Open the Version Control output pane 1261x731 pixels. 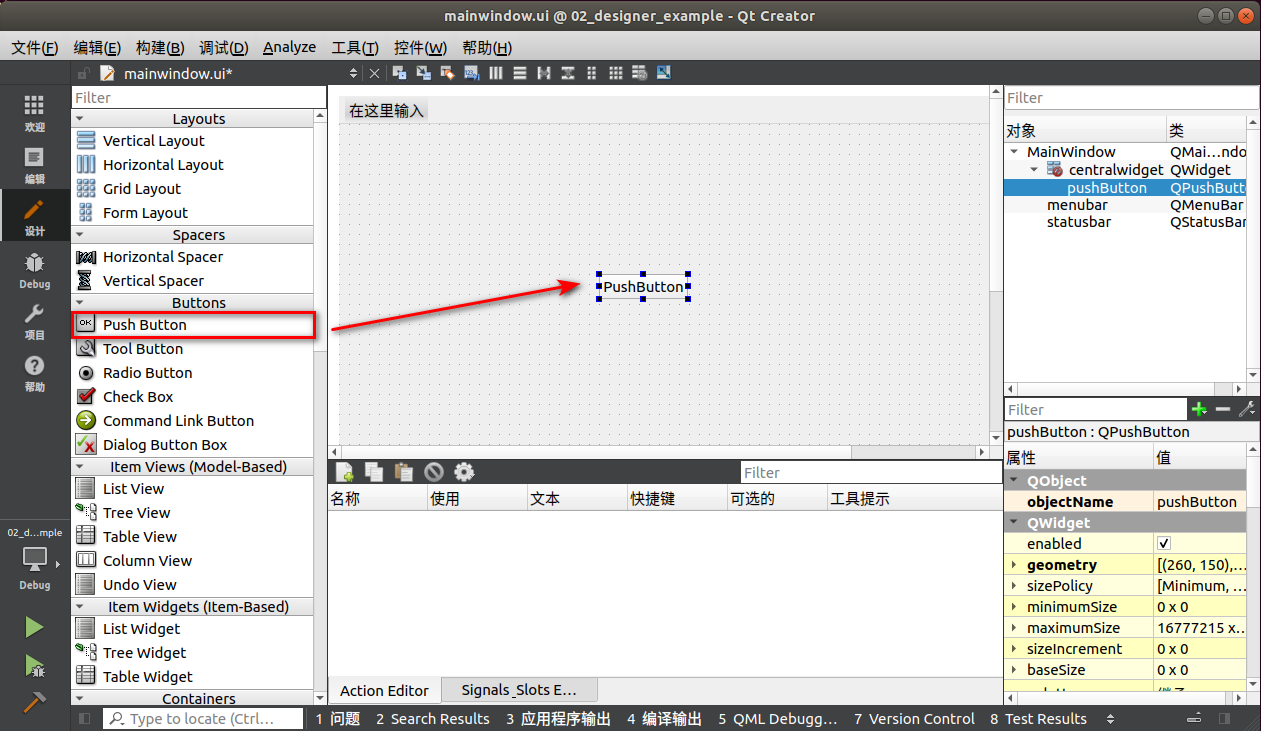[914, 718]
